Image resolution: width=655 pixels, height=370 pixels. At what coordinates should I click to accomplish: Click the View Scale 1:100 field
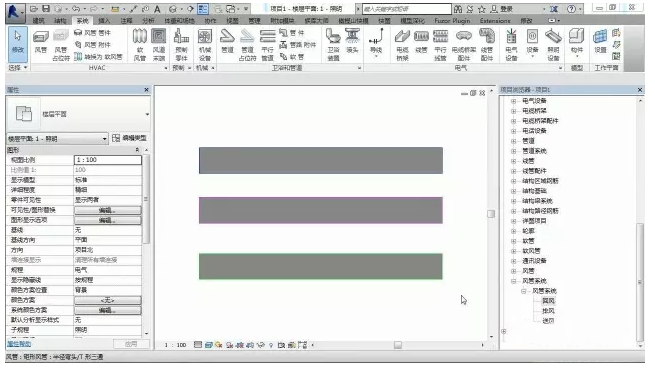(x=108, y=160)
